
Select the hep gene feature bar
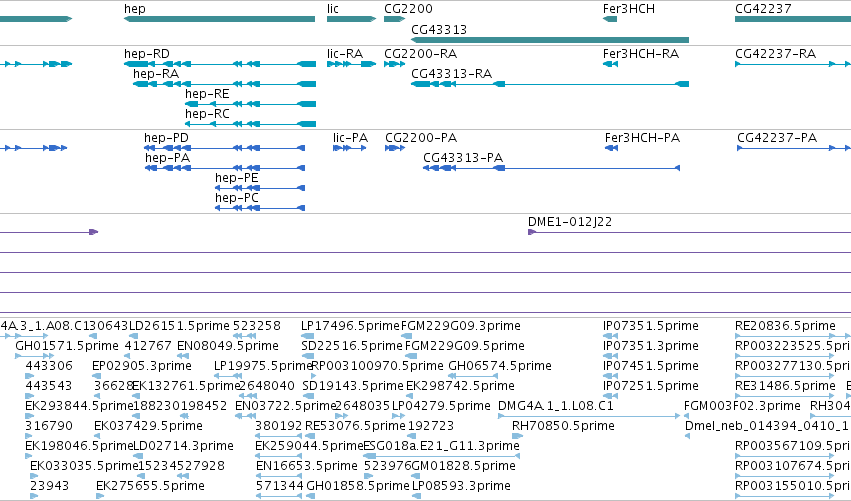tap(219, 19)
